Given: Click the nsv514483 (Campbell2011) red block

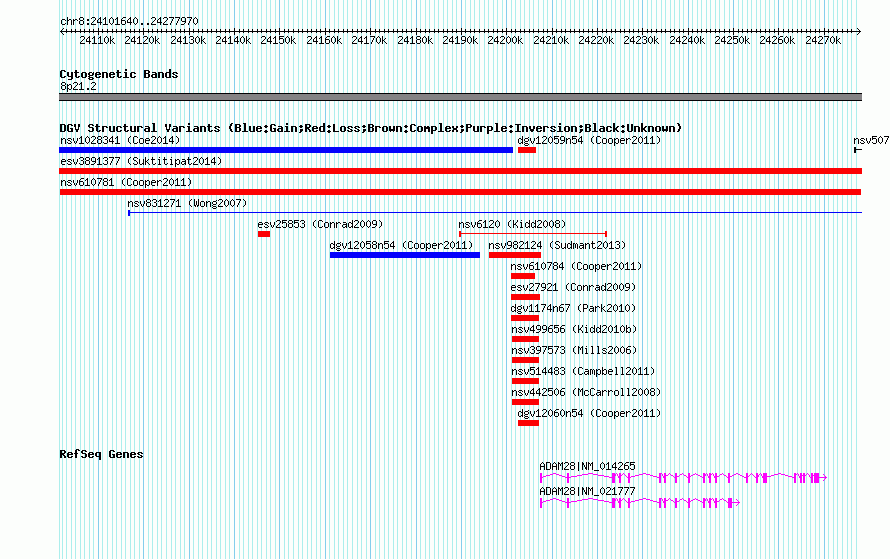Looking at the screenshot, I should tap(525, 381).
